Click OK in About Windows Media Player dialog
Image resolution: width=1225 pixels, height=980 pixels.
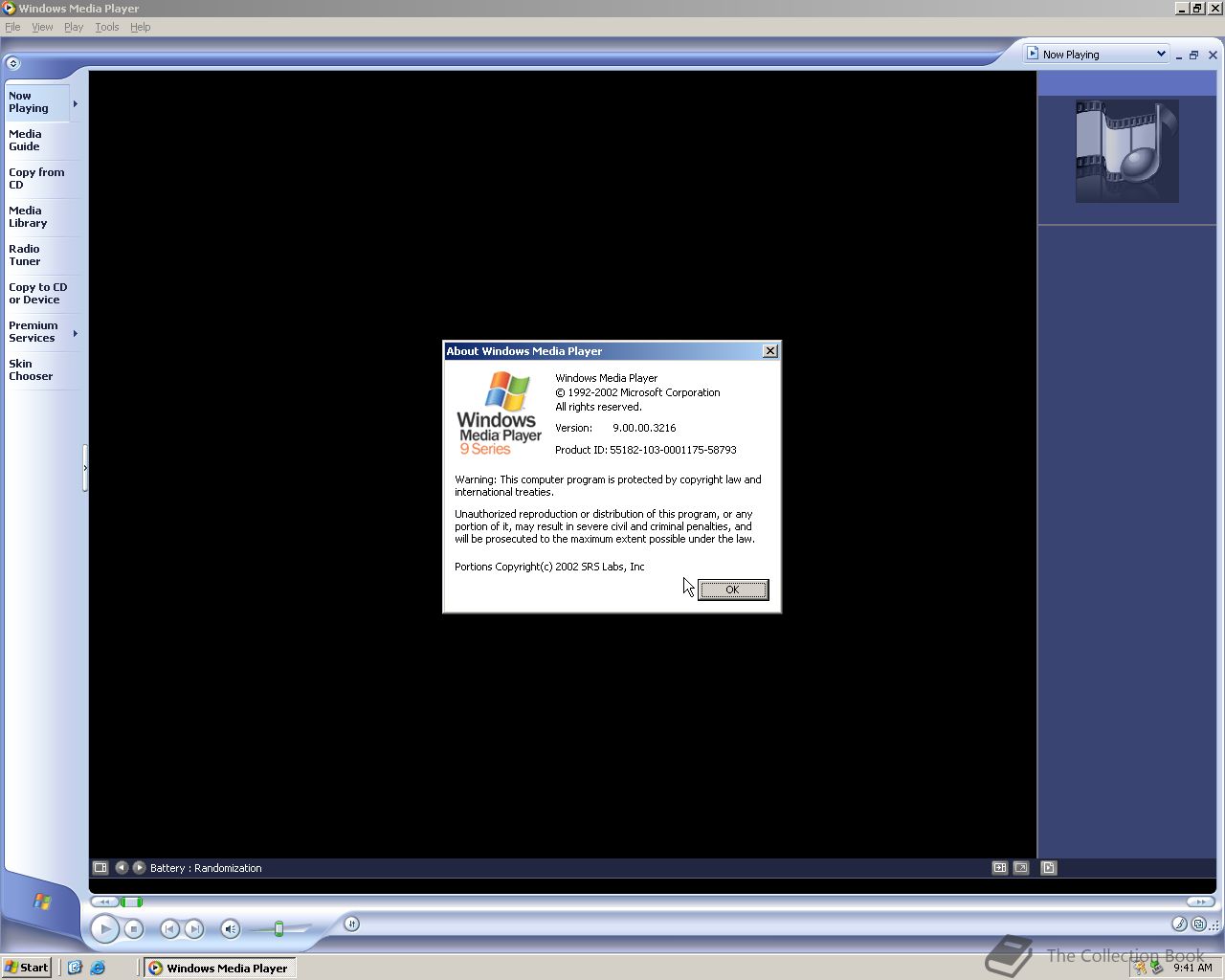tap(732, 590)
